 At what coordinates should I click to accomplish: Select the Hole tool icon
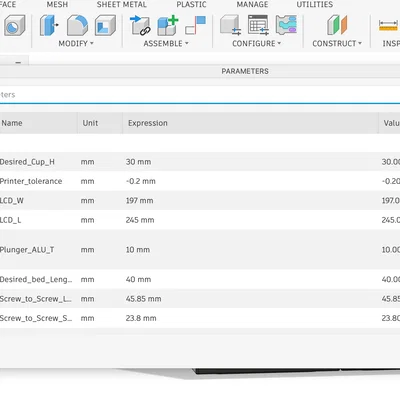[14, 26]
